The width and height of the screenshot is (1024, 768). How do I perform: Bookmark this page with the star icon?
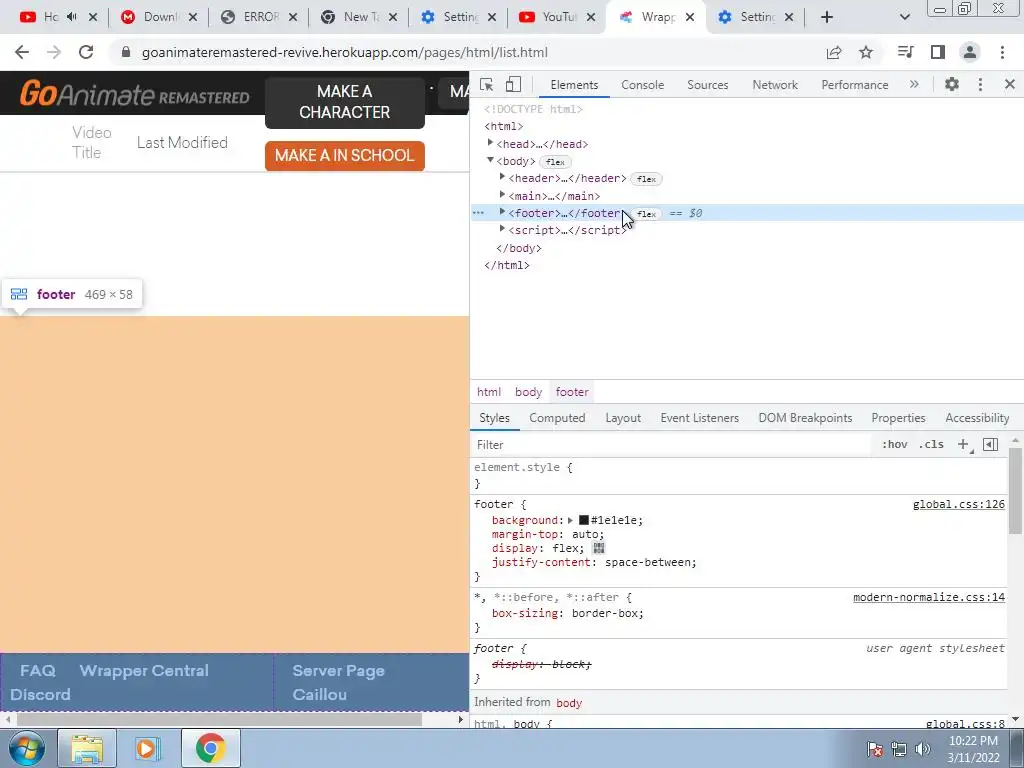point(866,52)
